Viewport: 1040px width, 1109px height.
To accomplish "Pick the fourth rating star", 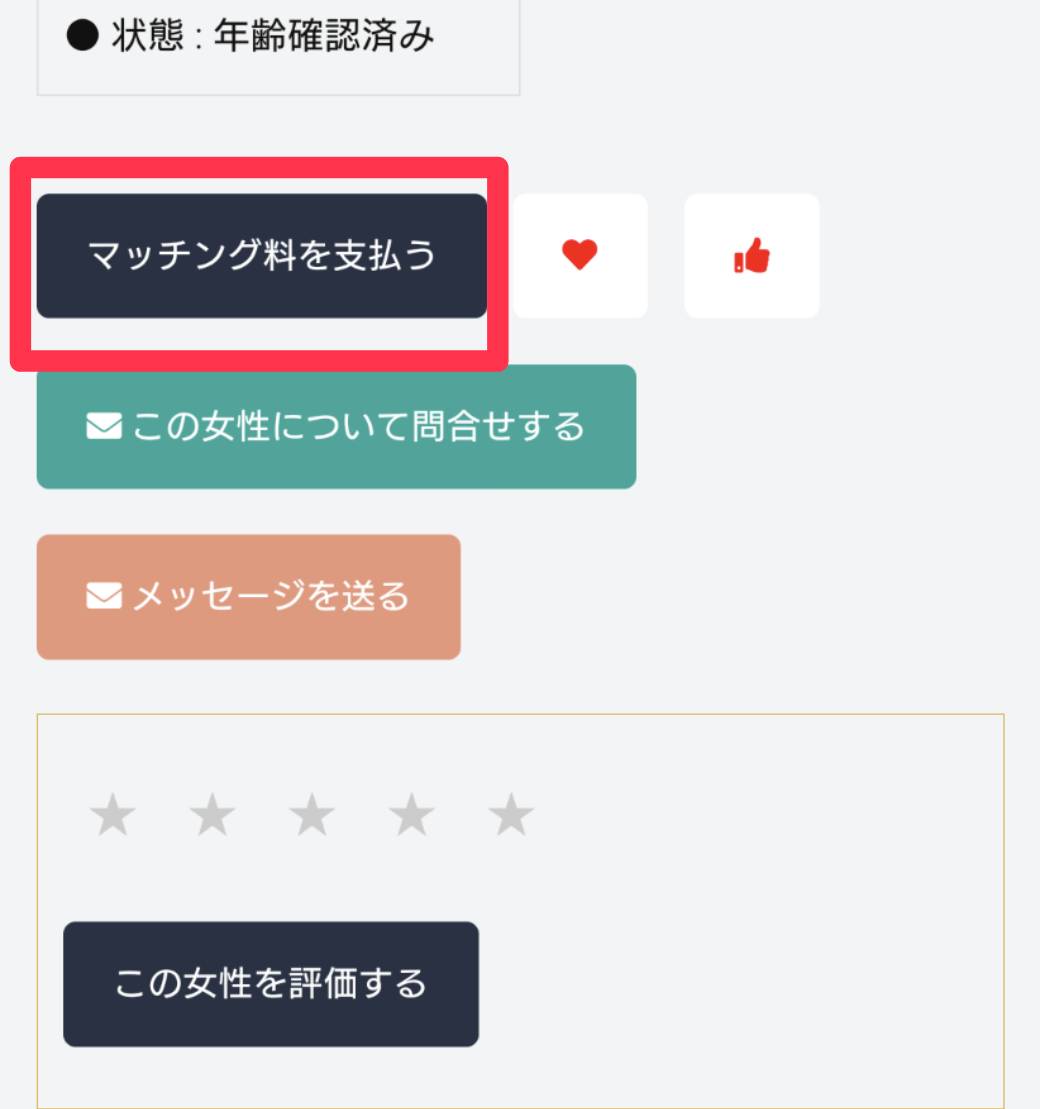I will 412,816.
